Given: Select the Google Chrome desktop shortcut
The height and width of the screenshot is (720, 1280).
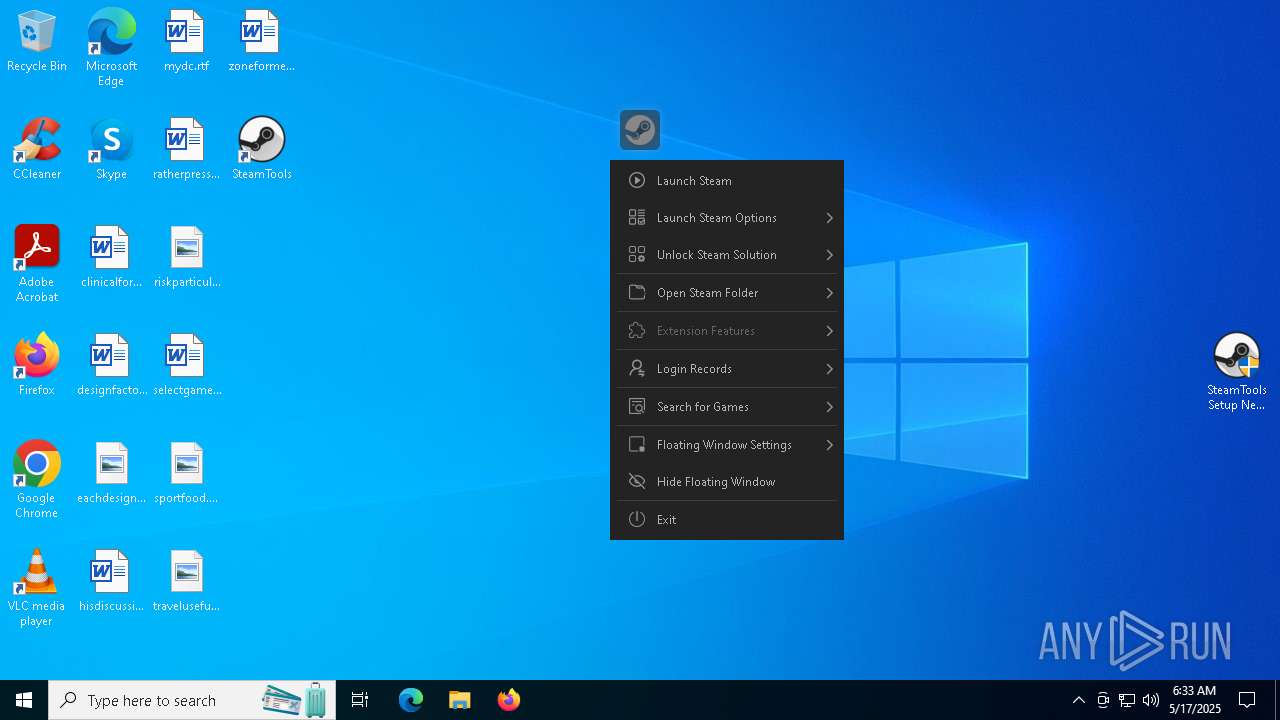Looking at the screenshot, I should pos(37,479).
